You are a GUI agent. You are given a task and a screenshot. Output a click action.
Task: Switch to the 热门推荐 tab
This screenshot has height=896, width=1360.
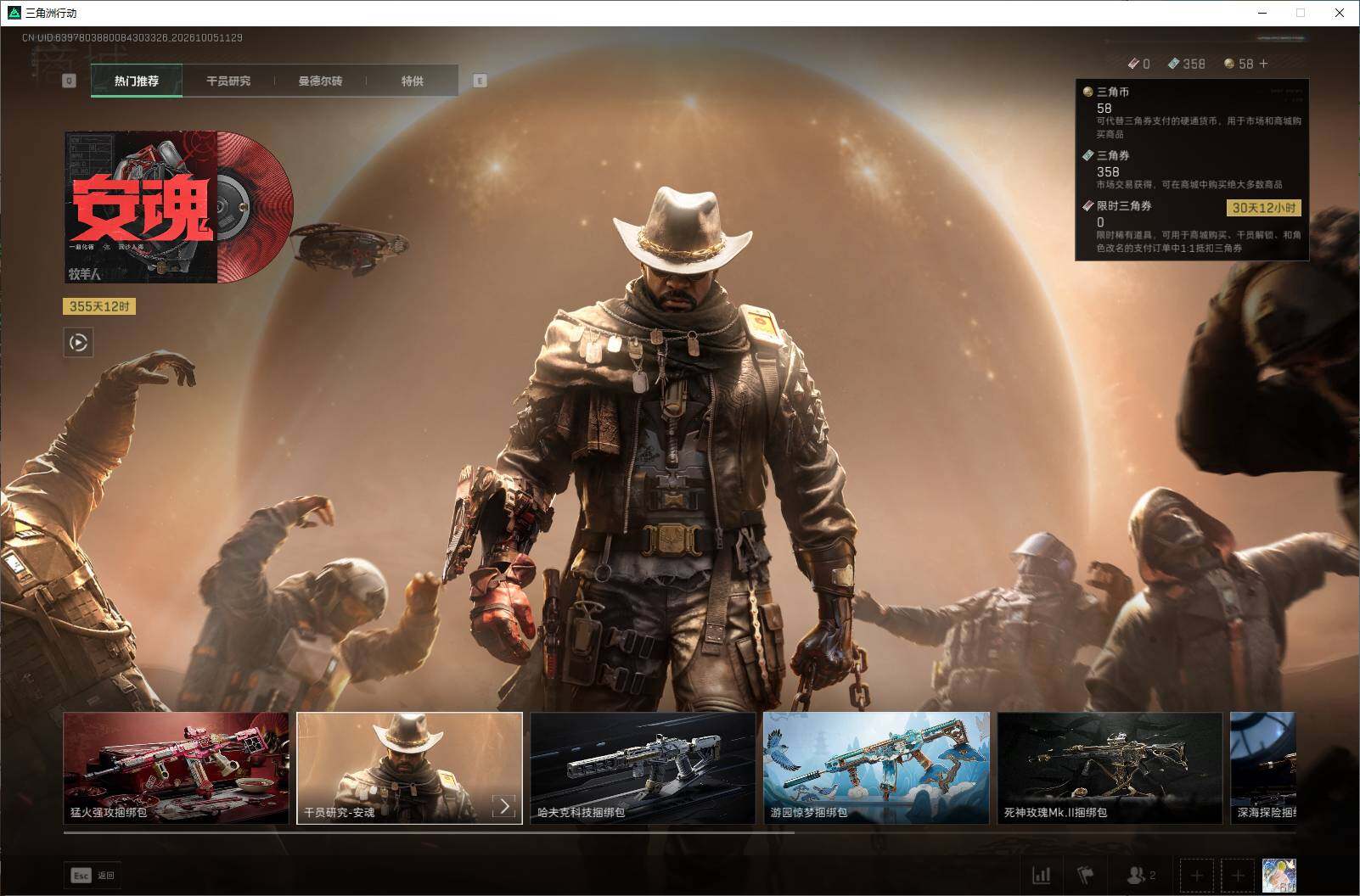(137, 81)
